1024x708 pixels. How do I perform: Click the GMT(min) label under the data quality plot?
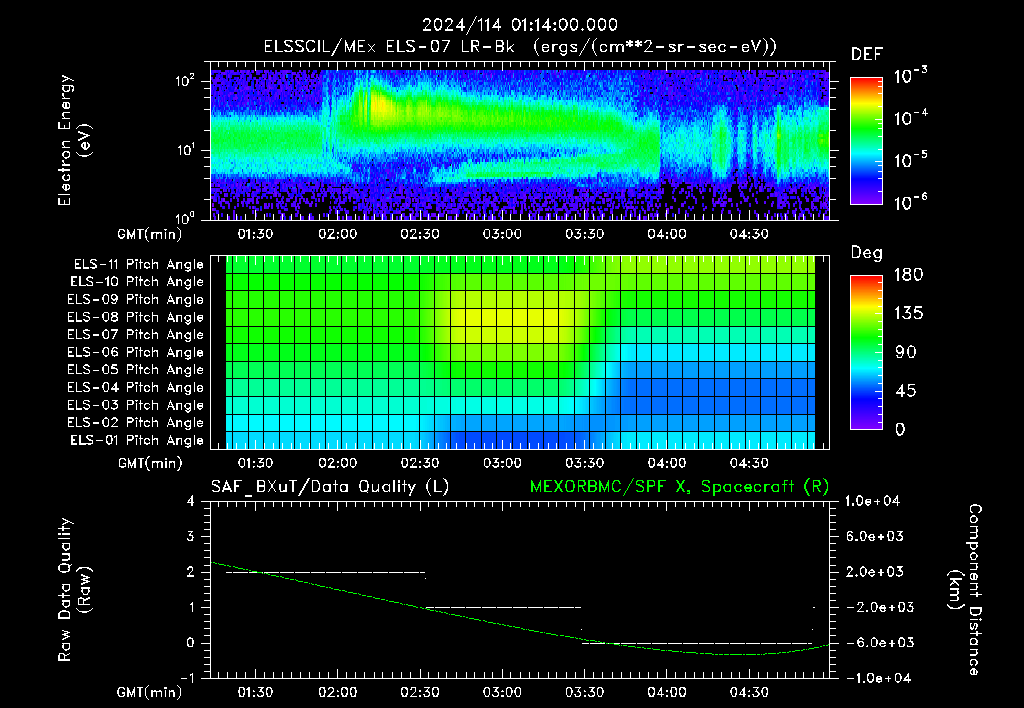point(150,692)
